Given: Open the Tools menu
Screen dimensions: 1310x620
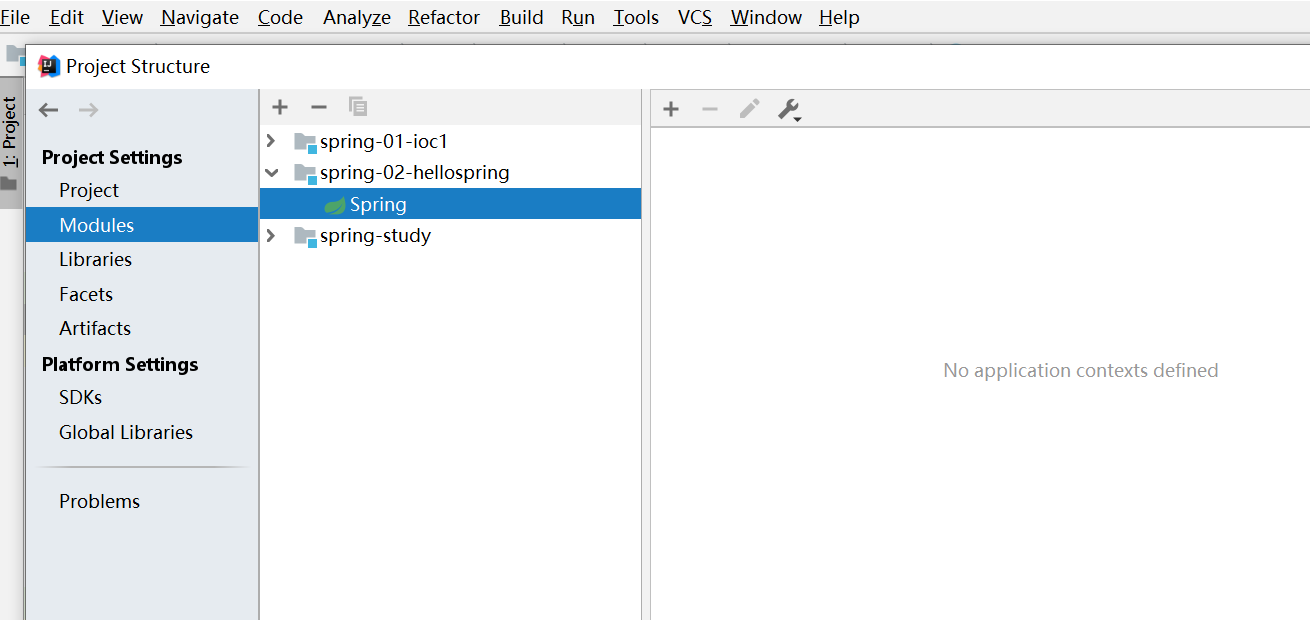Looking at the screenshot, I should (637, 17).
